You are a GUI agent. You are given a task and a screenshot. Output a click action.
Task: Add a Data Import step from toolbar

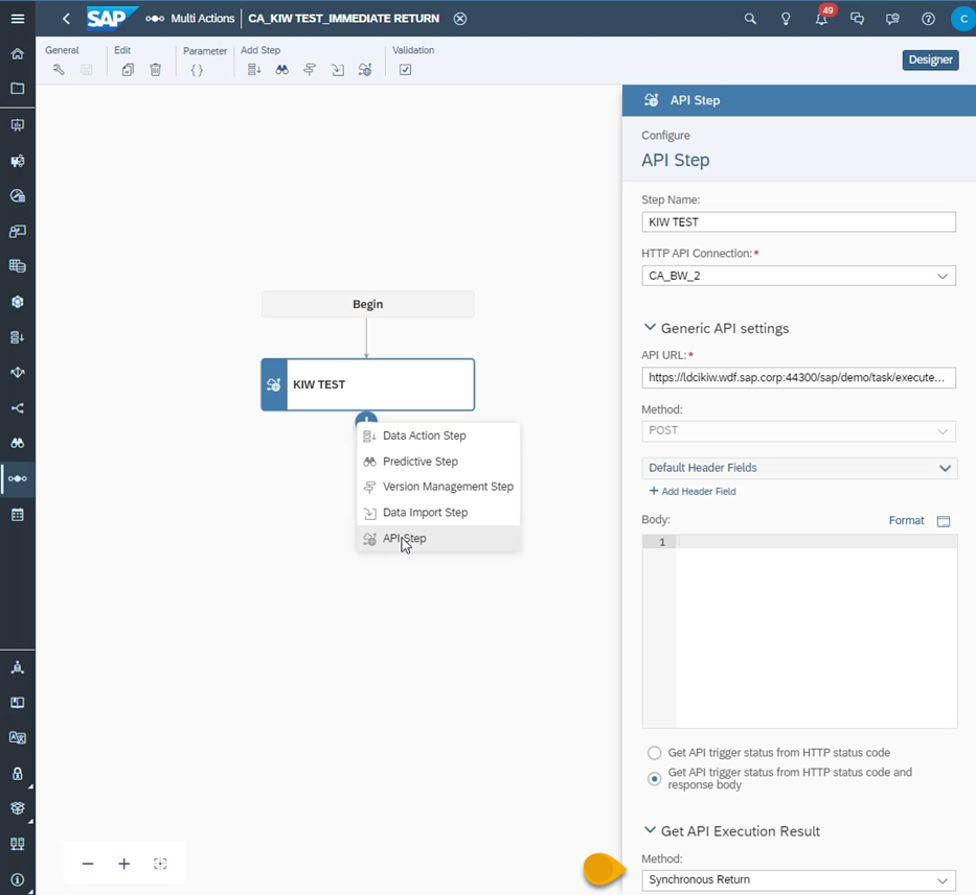(x=337, y=70)
